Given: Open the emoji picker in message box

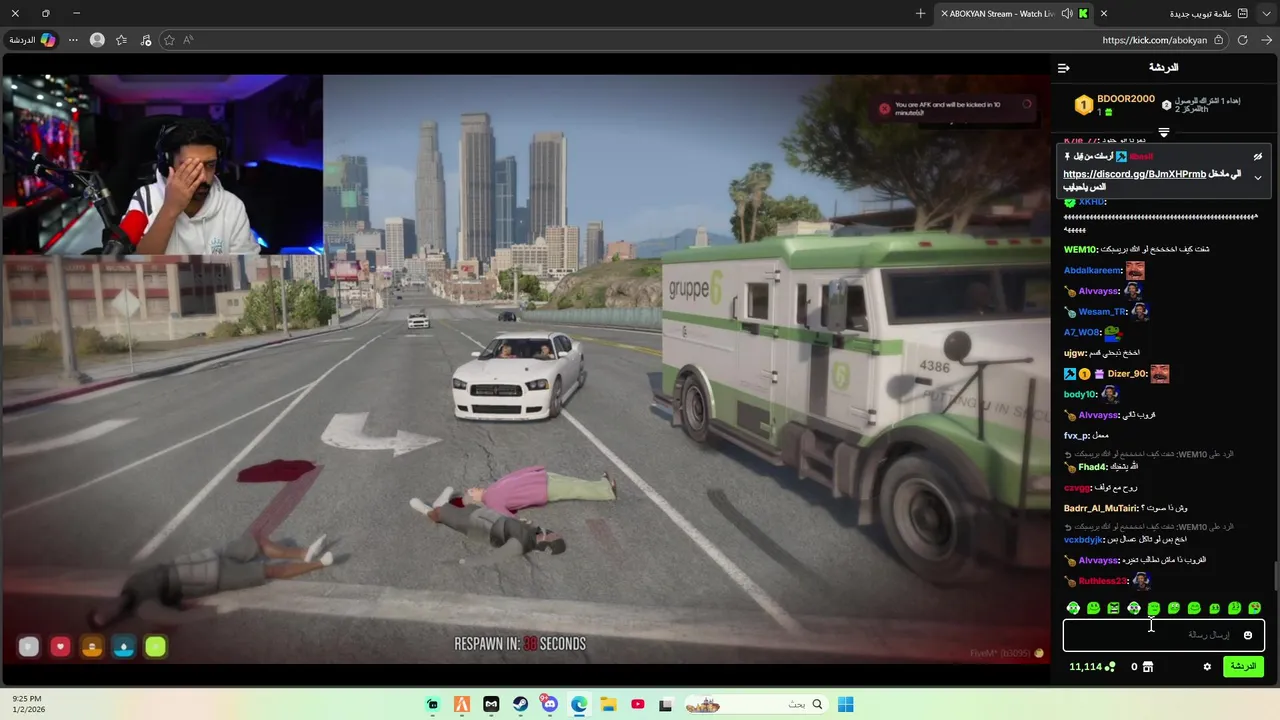Looking at the screenshot, I should [1247, 635].
